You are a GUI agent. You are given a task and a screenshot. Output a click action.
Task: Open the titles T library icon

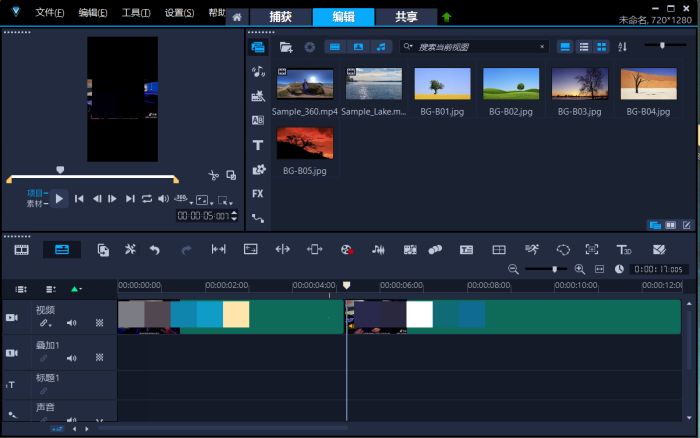(258, 145)
